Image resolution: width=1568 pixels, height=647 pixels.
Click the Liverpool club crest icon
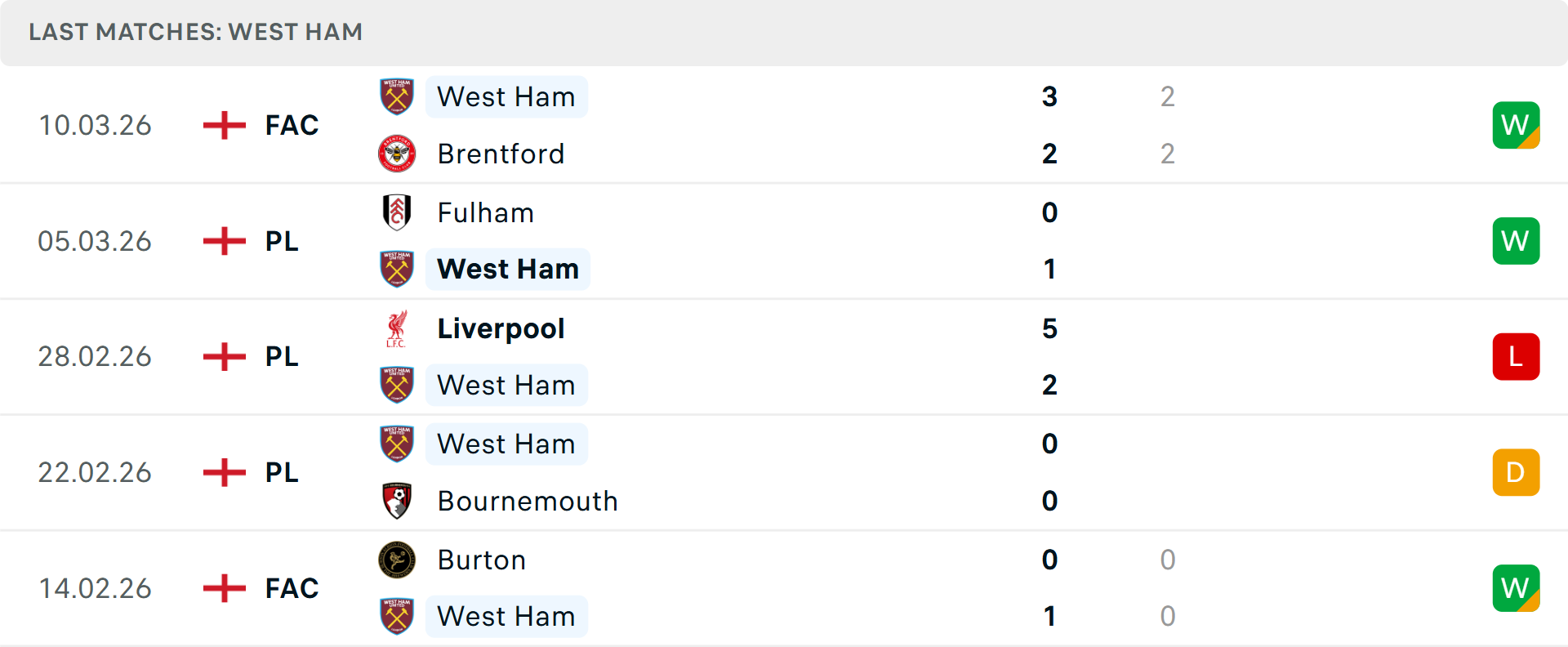pyautogui.click(x=397, y=328)
